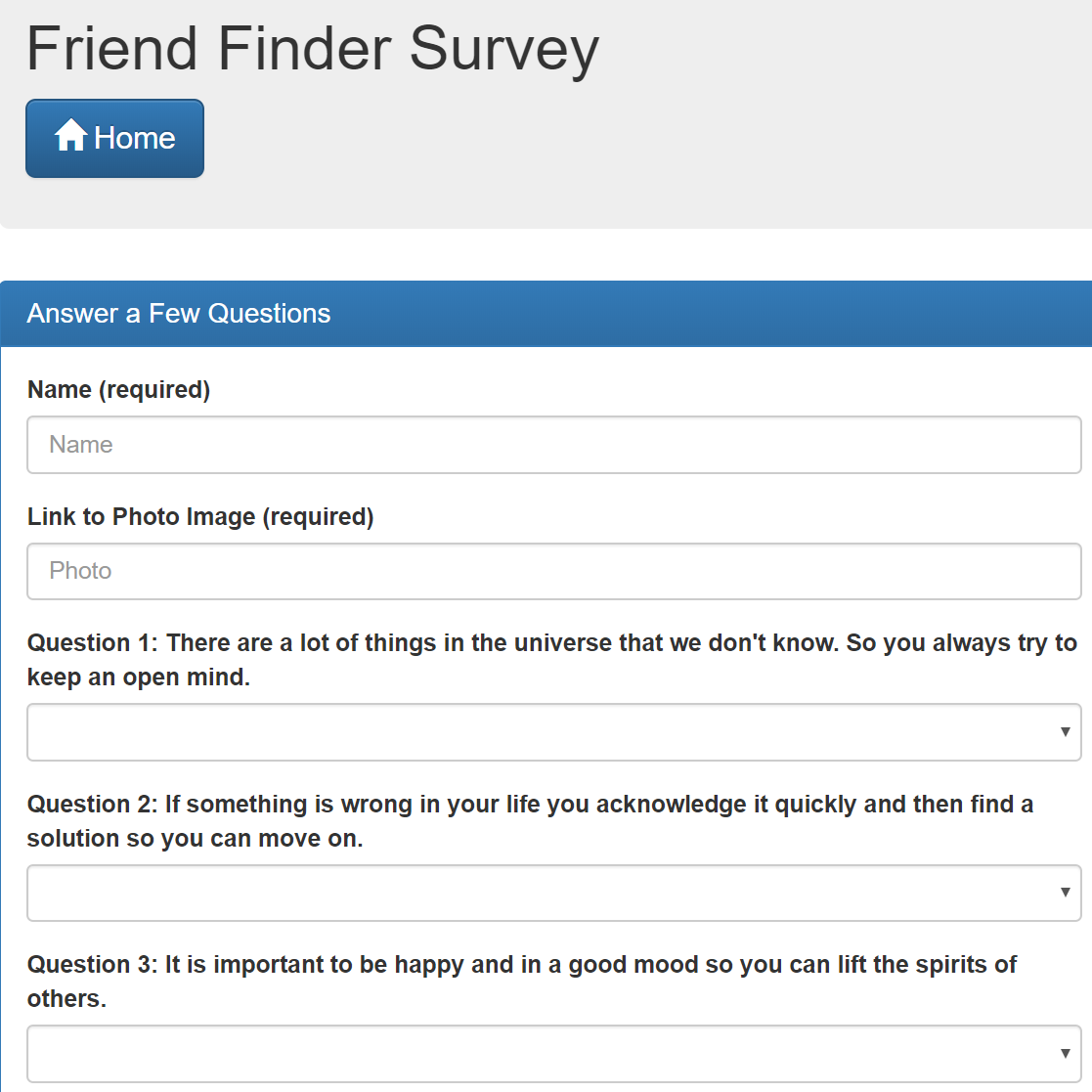Click the Question 3 dropdown arrow

tap(1065, 1054)
